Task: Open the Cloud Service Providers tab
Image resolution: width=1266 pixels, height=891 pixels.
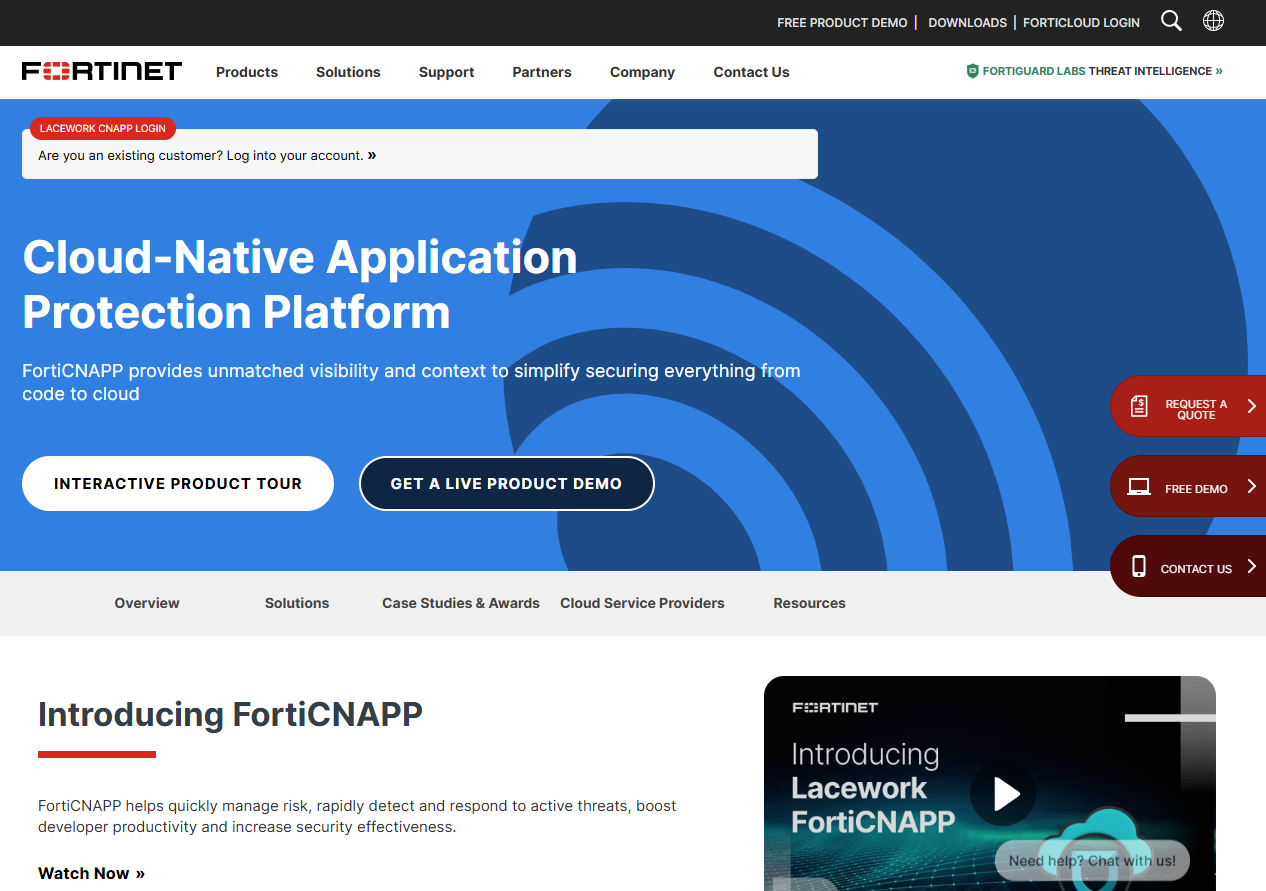Action: tap(642, 603)
